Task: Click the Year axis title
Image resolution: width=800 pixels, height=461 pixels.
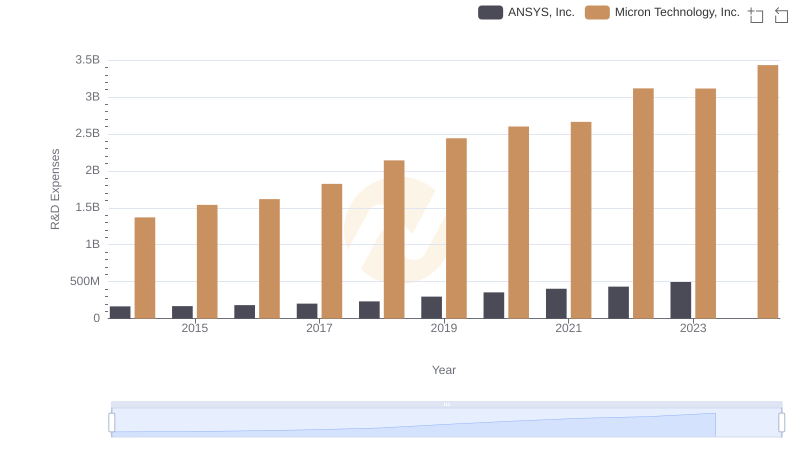Action: tap(443, 370)
